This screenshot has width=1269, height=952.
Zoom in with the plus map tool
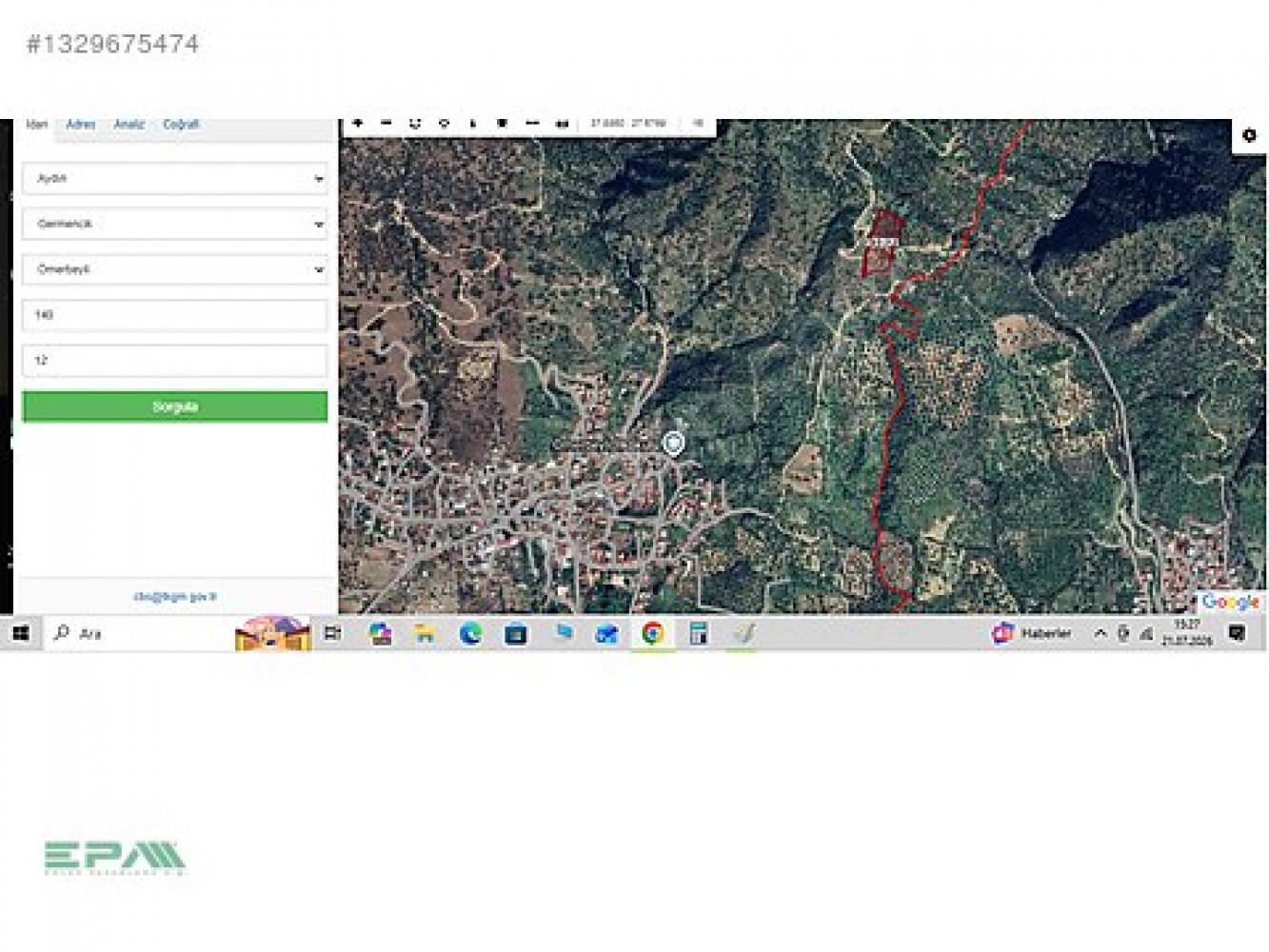[x=358, y=123]
